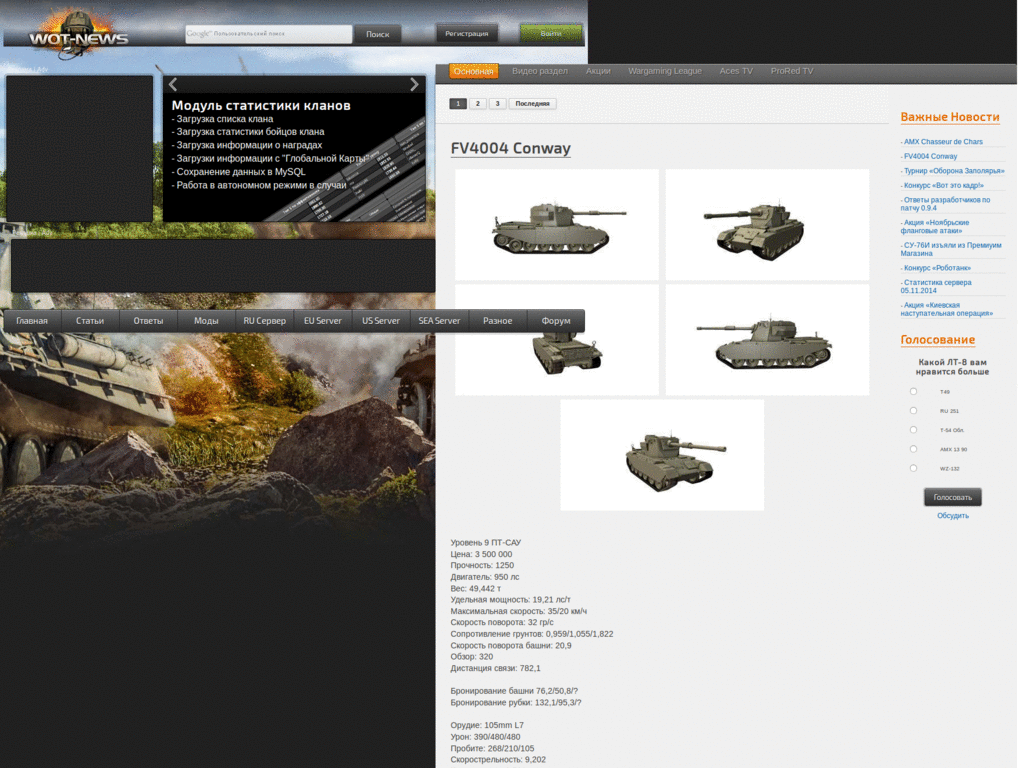View bottom centered Conway tank image
1024x768 pixels.
pos(662,455)
